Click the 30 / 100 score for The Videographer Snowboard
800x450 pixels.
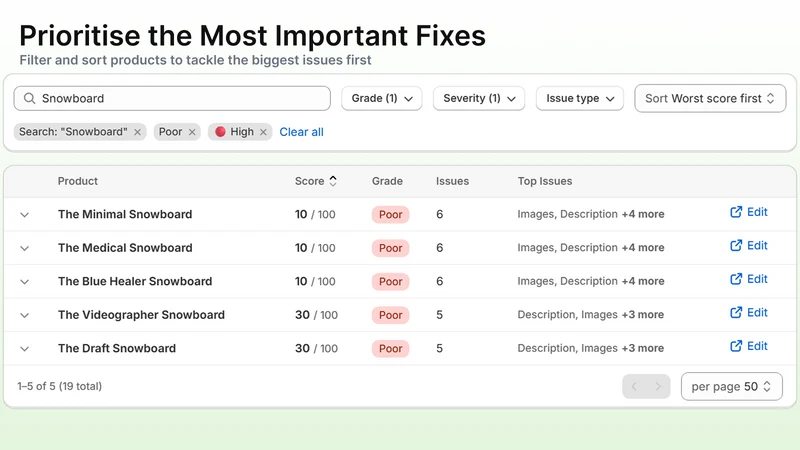pos(316,315)
